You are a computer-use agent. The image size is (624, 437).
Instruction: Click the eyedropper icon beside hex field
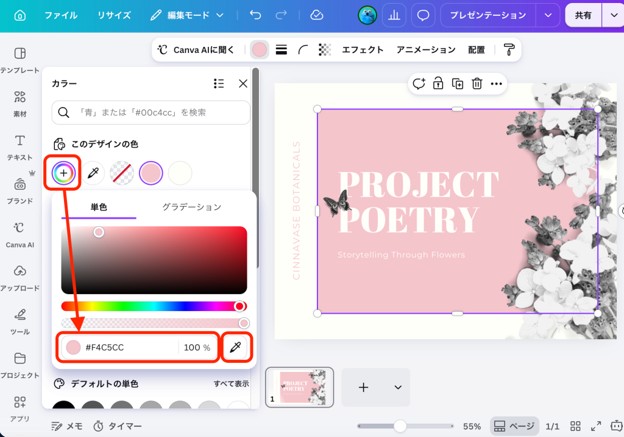[x=236, y=347]
